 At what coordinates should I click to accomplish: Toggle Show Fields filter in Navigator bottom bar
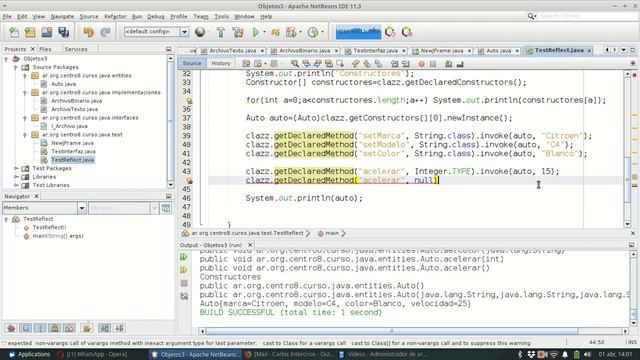point(26,328)
